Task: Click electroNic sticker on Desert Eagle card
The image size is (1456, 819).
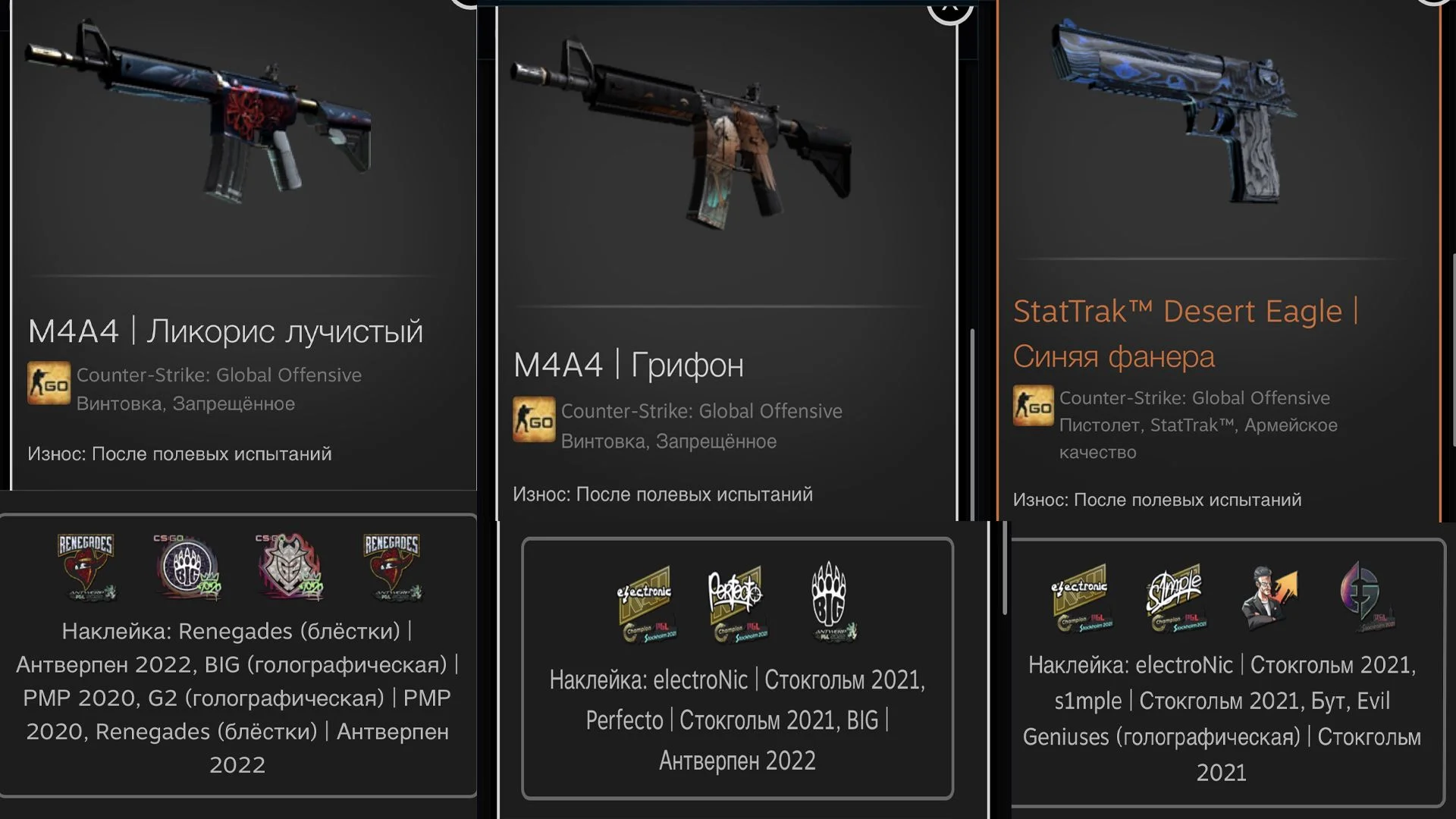Action: pyautogui.click(x=1080, y=598)
